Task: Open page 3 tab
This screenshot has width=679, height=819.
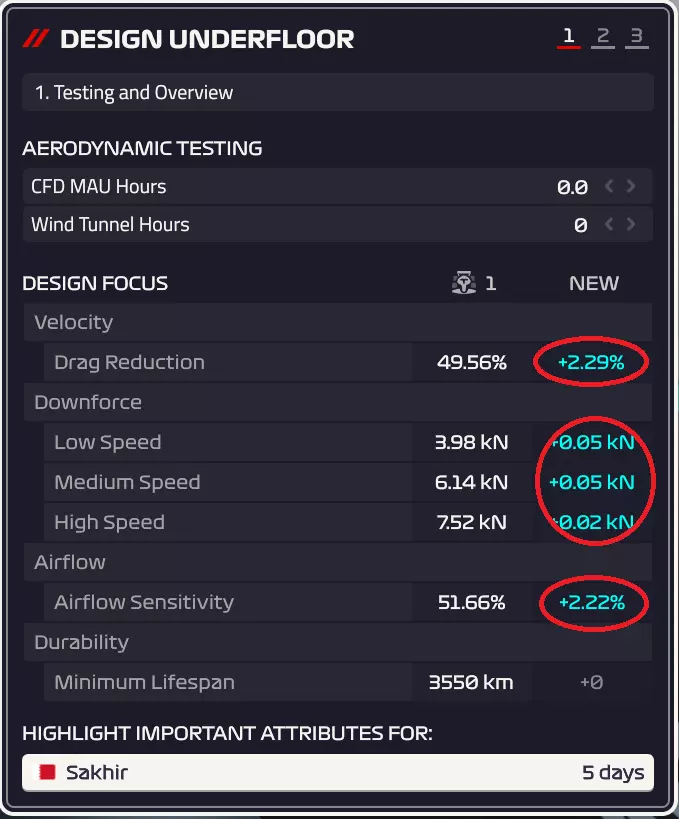Action: [636, 38]
